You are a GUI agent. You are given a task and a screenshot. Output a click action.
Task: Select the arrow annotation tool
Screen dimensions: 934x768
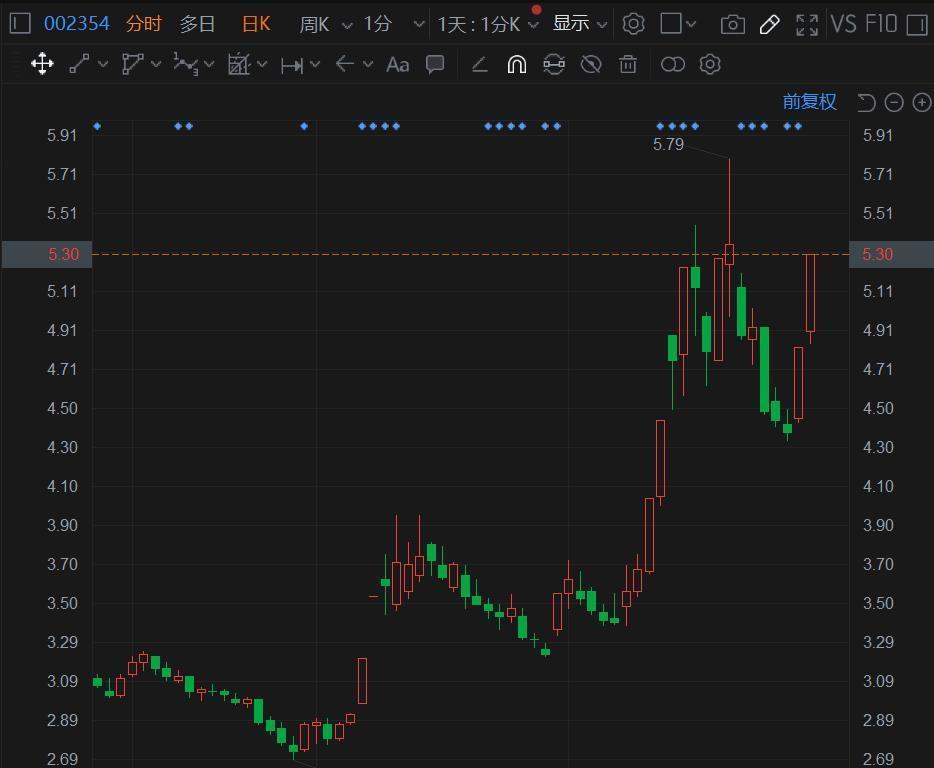click(x=345, y=64)
